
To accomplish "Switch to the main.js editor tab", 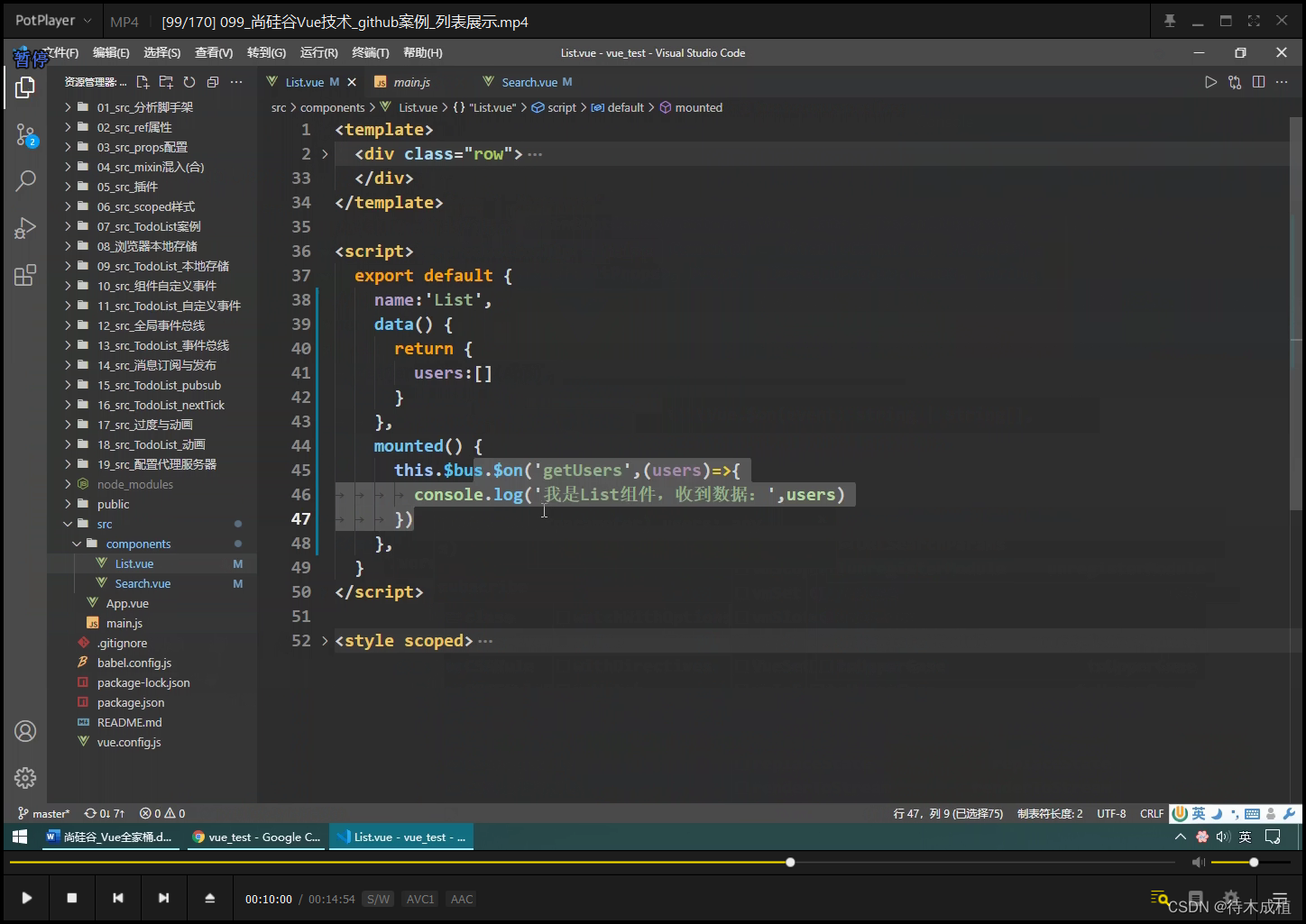I will [x=412, y=82].
